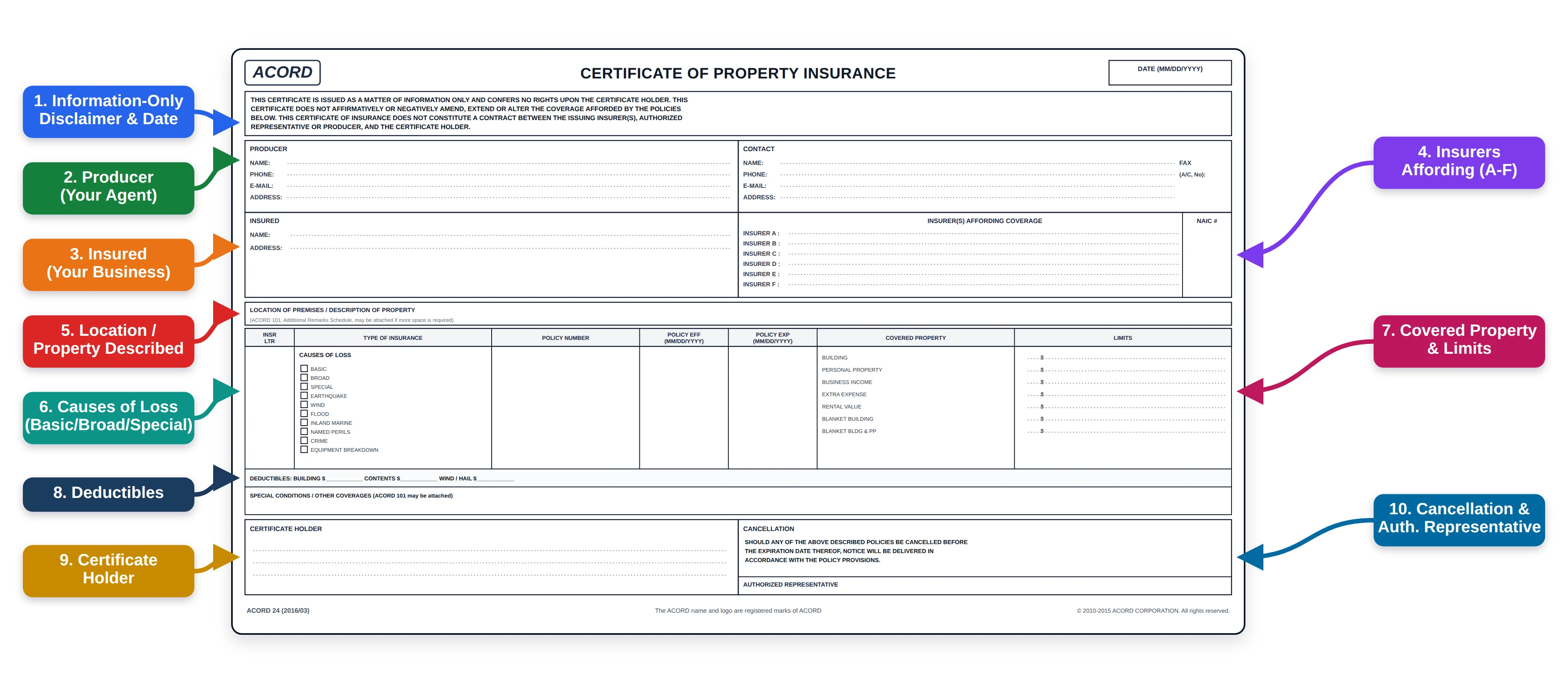
Task: Toggle the FLOOD checkbox
Action: coord(304,413)
